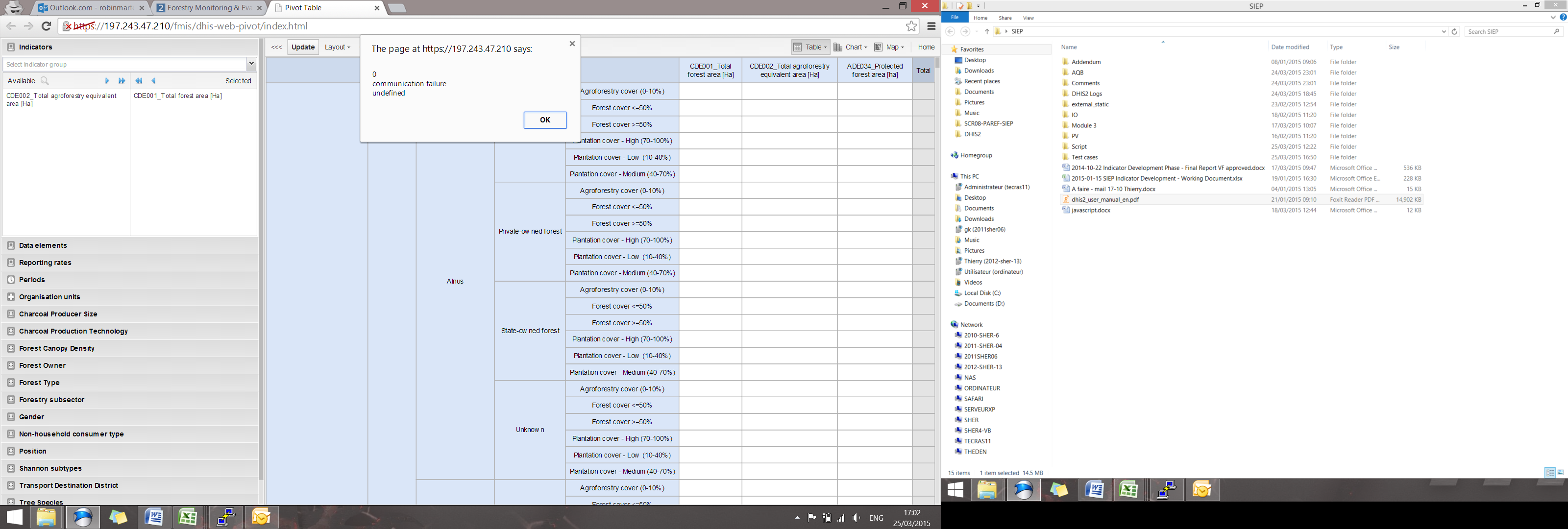Open the Select indicator group dropdown
1568x529 pixels.
coord(251,64)
